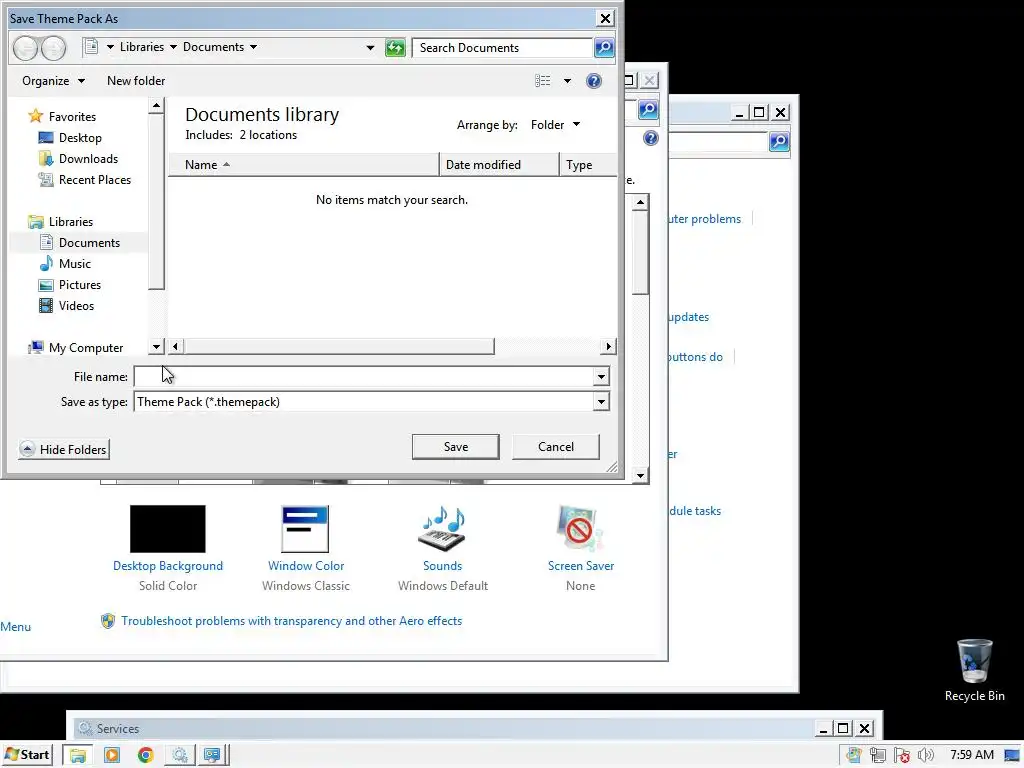Click the Personalization themes scroll up arrow
This screenshot has width=1024, height=768.
pos(640,202)
